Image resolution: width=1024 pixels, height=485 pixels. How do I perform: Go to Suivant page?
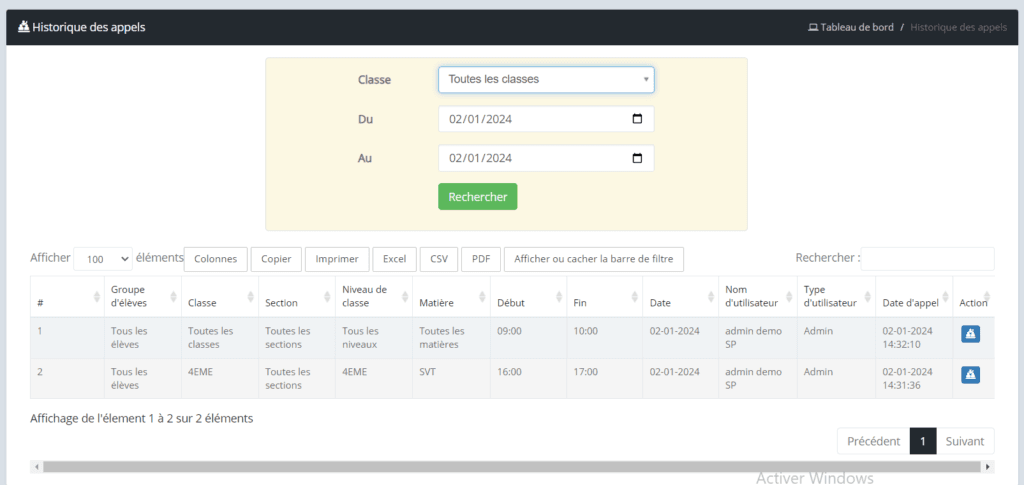[965, 441]
